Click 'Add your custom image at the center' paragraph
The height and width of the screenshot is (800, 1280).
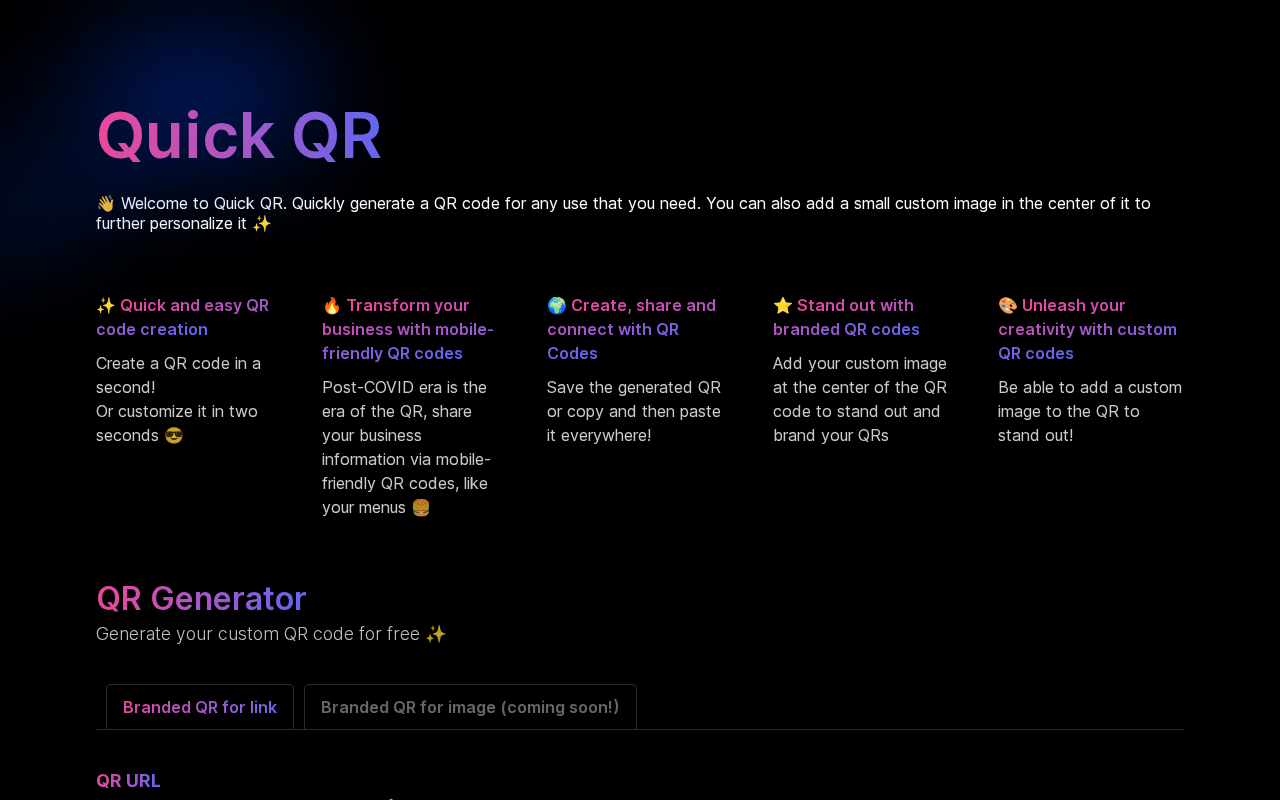[860, 399]
